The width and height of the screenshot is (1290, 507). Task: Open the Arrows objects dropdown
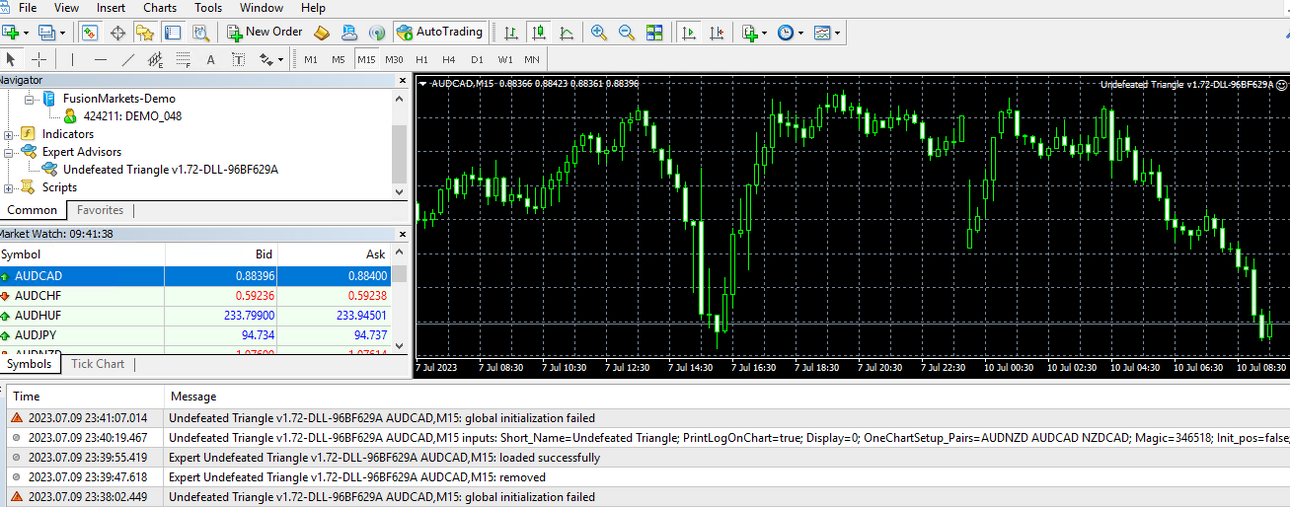tap(271, 59)
